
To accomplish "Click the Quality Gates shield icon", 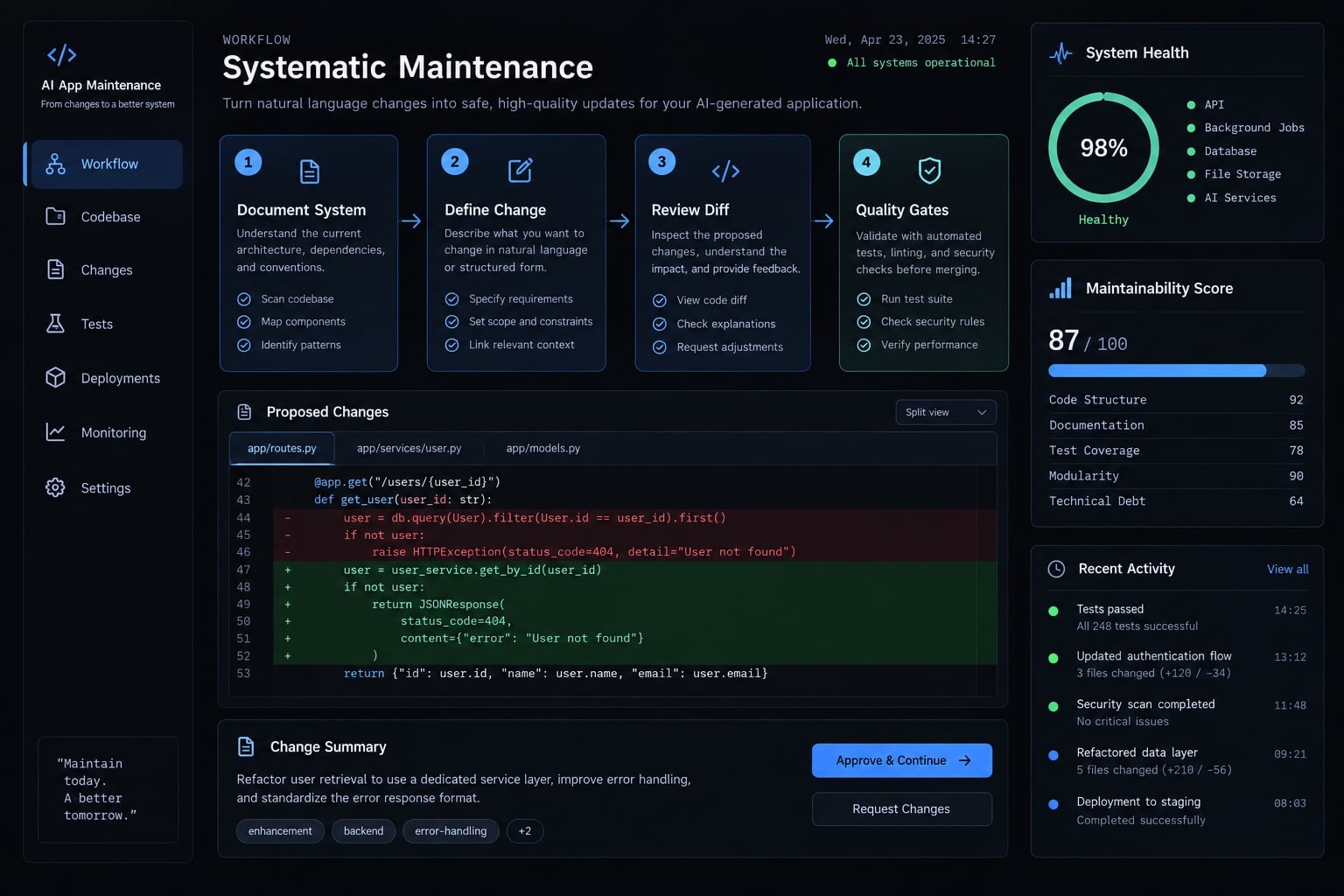I will click(x=929, y=171).
